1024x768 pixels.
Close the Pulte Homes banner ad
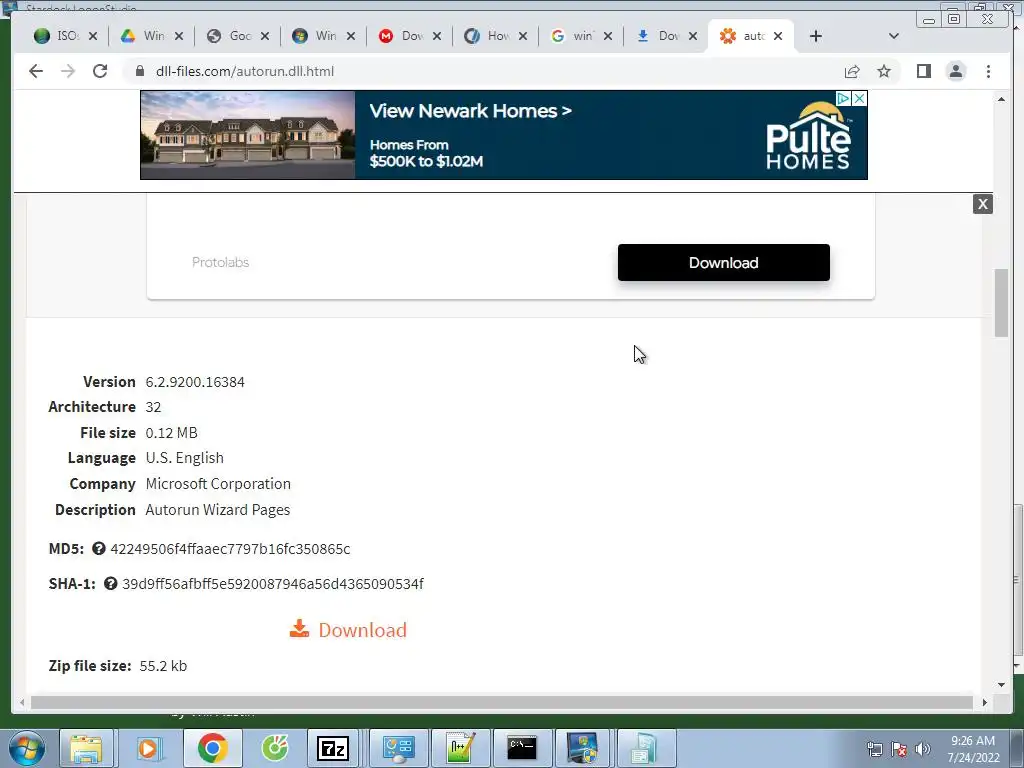point(859,98)
